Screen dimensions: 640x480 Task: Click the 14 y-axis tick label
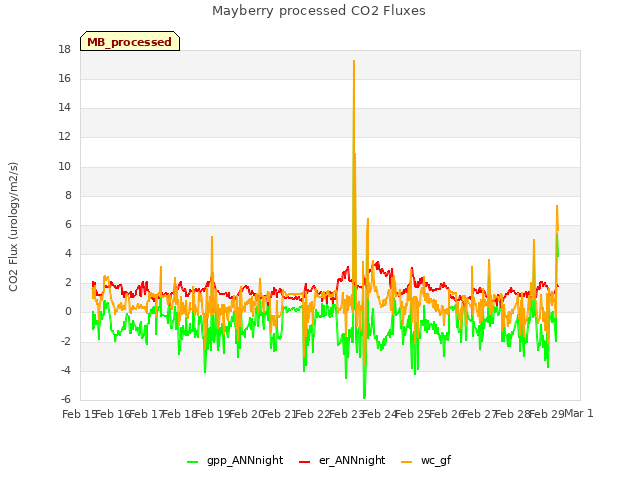(64, 108)
